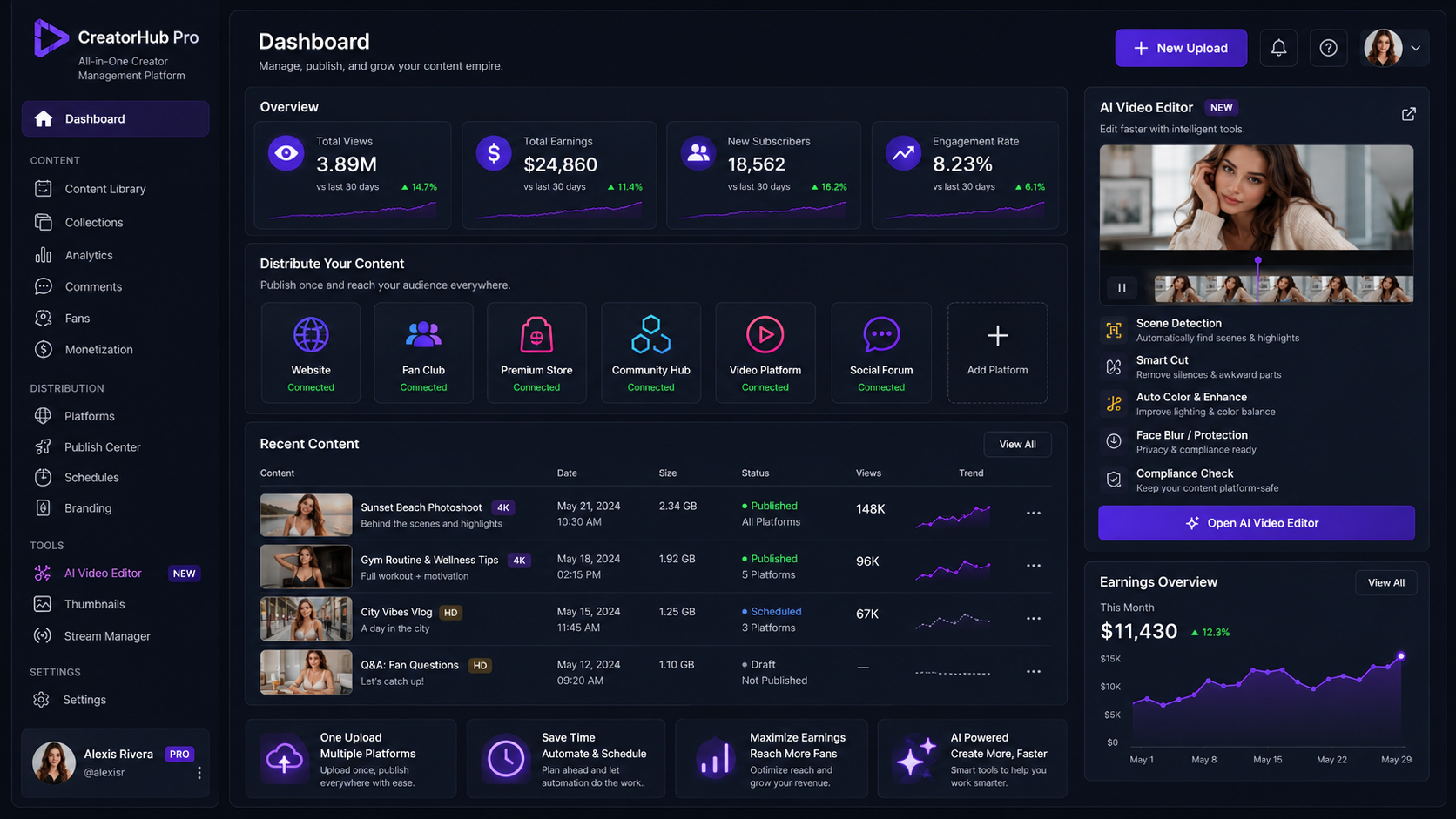This screenshot has width=1456, height=819.
Task: Click the Add Platform plus tile
Action: (997, 352)
